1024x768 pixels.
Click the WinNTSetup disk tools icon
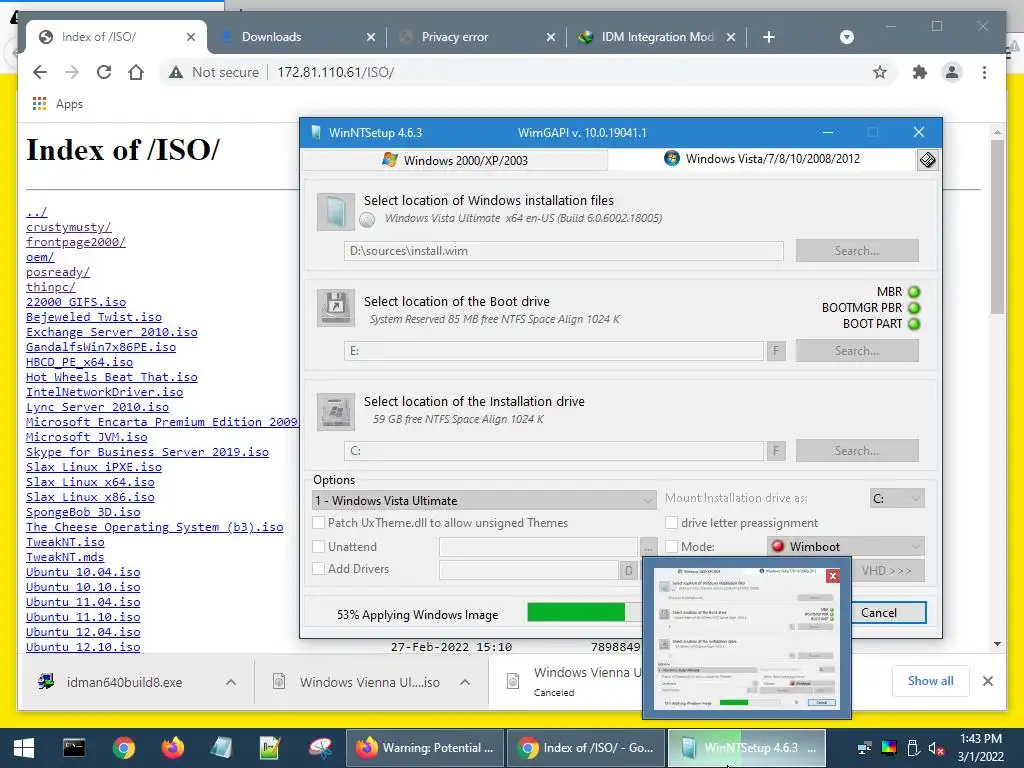click(927, 160)
